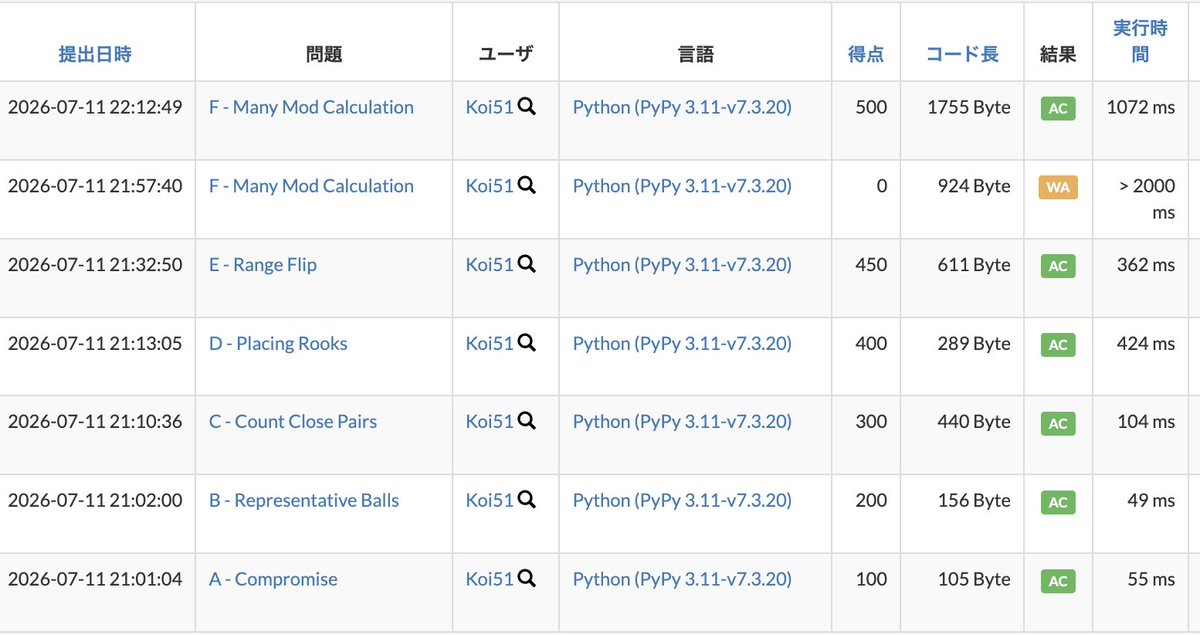Click magnifier icon next to Koi51 in 21:02:00 row

coord(527,500)
